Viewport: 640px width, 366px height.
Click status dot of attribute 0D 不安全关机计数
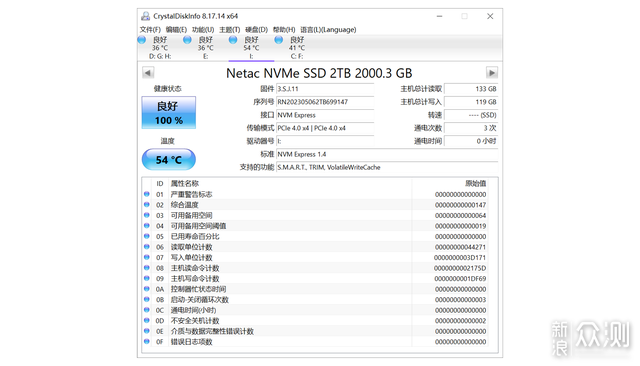[x=147, y=320]
